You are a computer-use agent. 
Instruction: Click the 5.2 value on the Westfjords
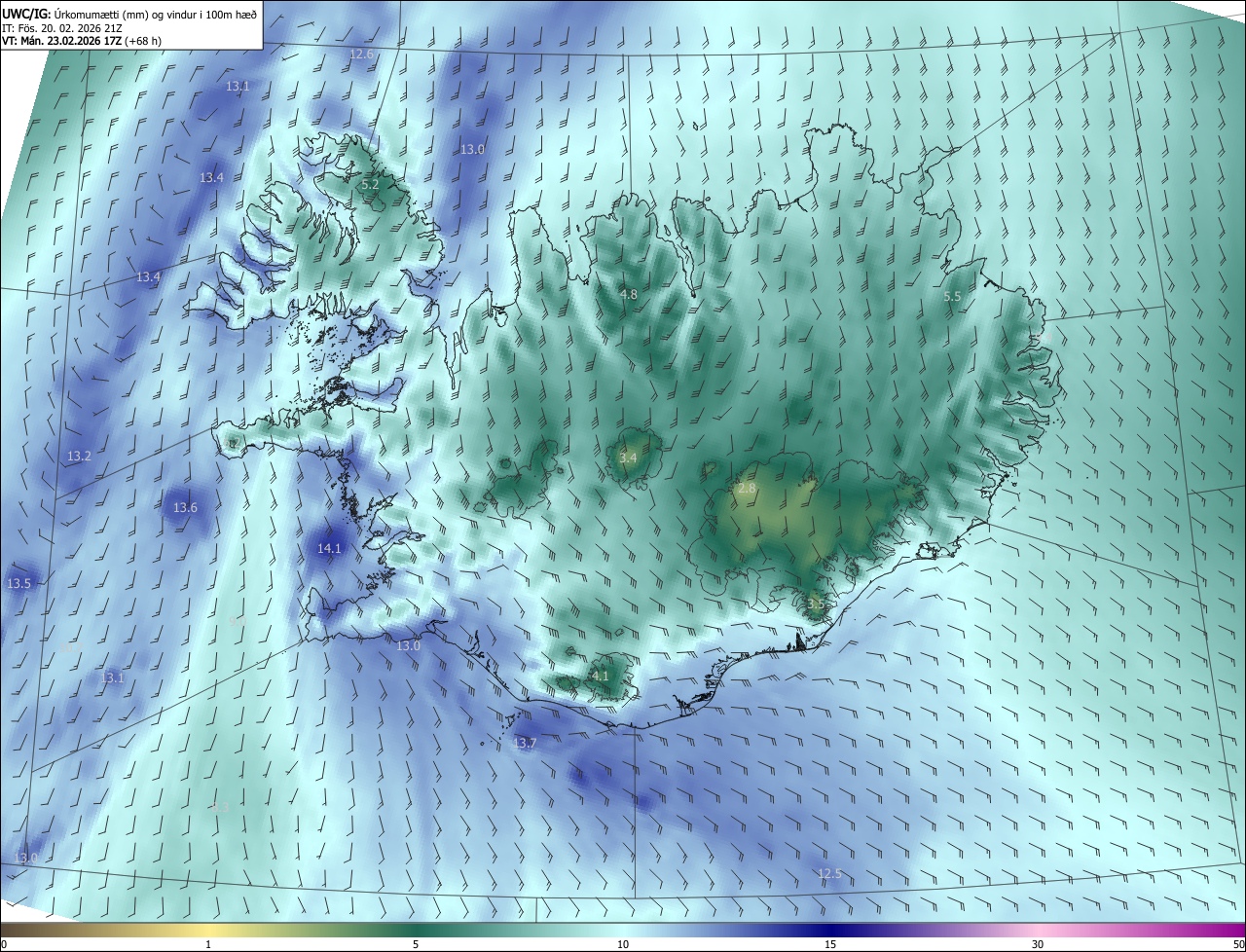[x=370, y=184]
